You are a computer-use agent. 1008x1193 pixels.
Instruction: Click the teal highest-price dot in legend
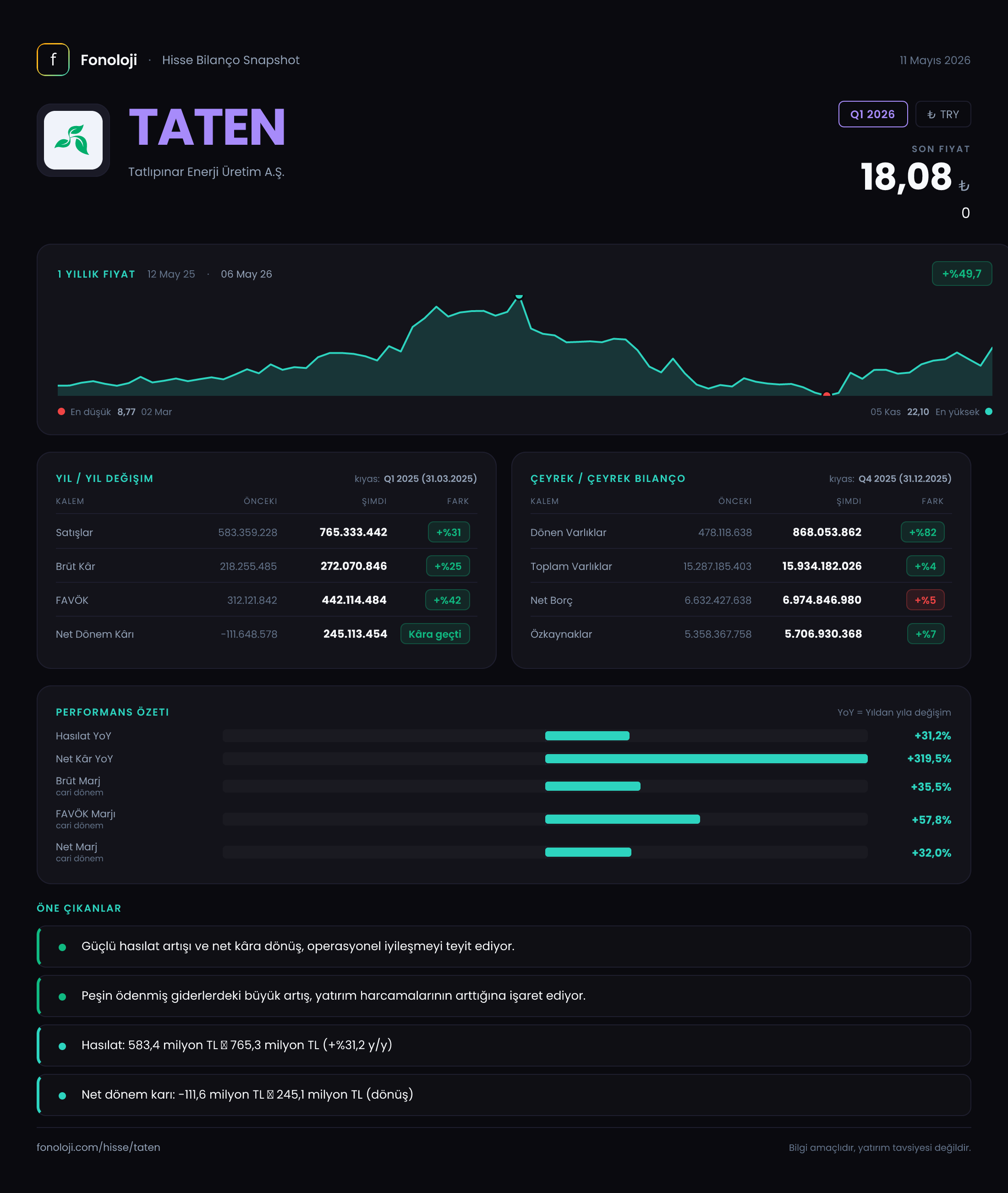pyautogui.click(x=989, y=411)
